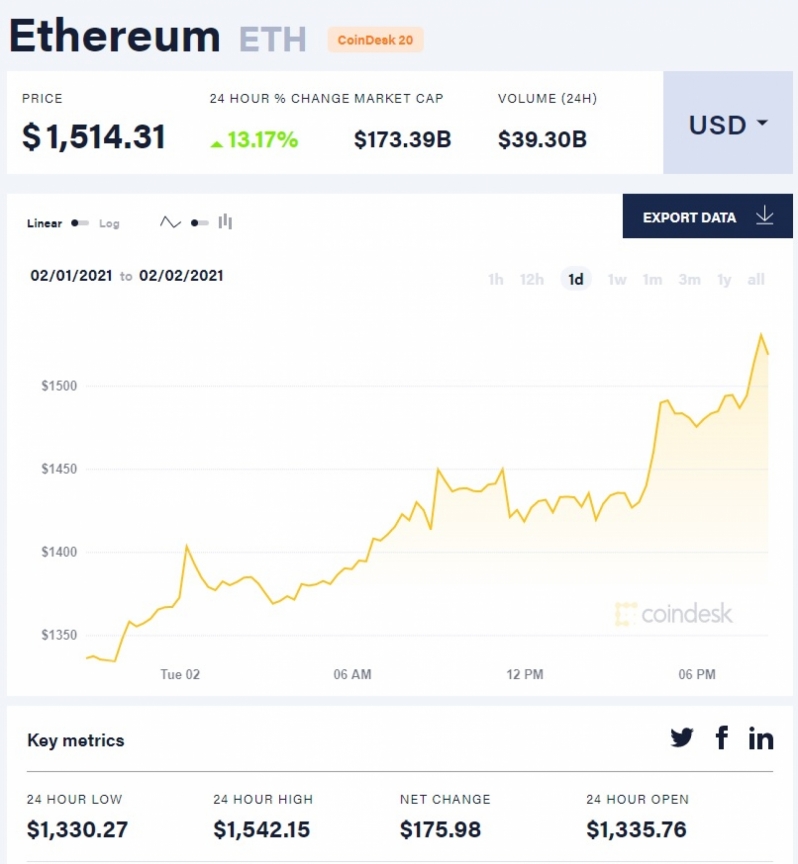Click the CoinDesk 20 badge
Image resolution: width=798 pixels, height=864 pixels.
click(x=375, y=40)
